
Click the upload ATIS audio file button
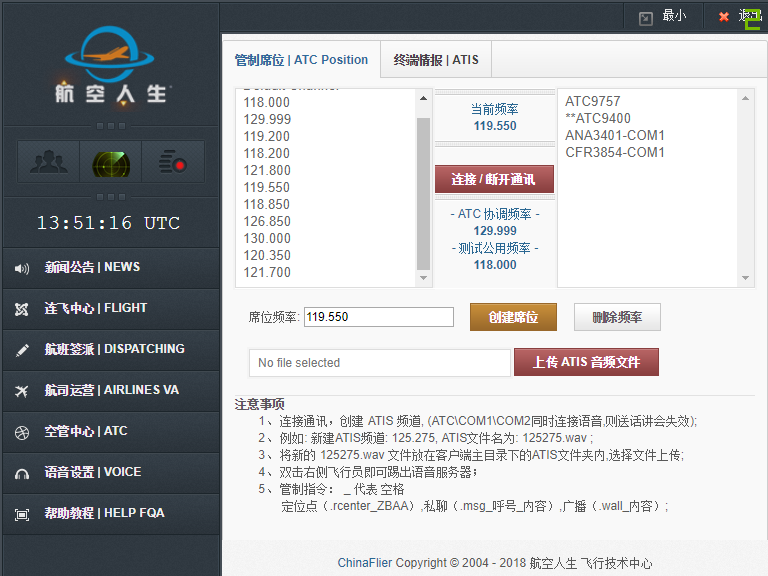click(x=586, y=362)
